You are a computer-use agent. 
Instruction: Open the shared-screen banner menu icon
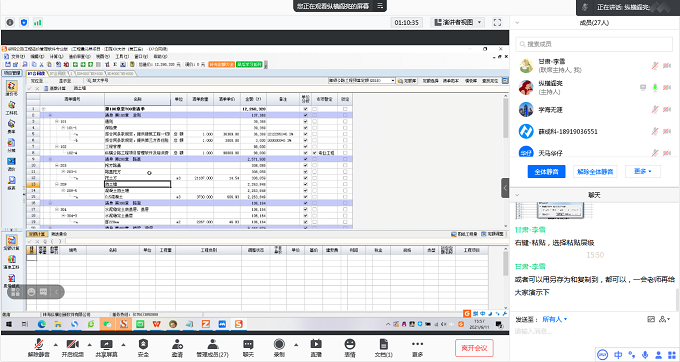click(x=379, y=6)
